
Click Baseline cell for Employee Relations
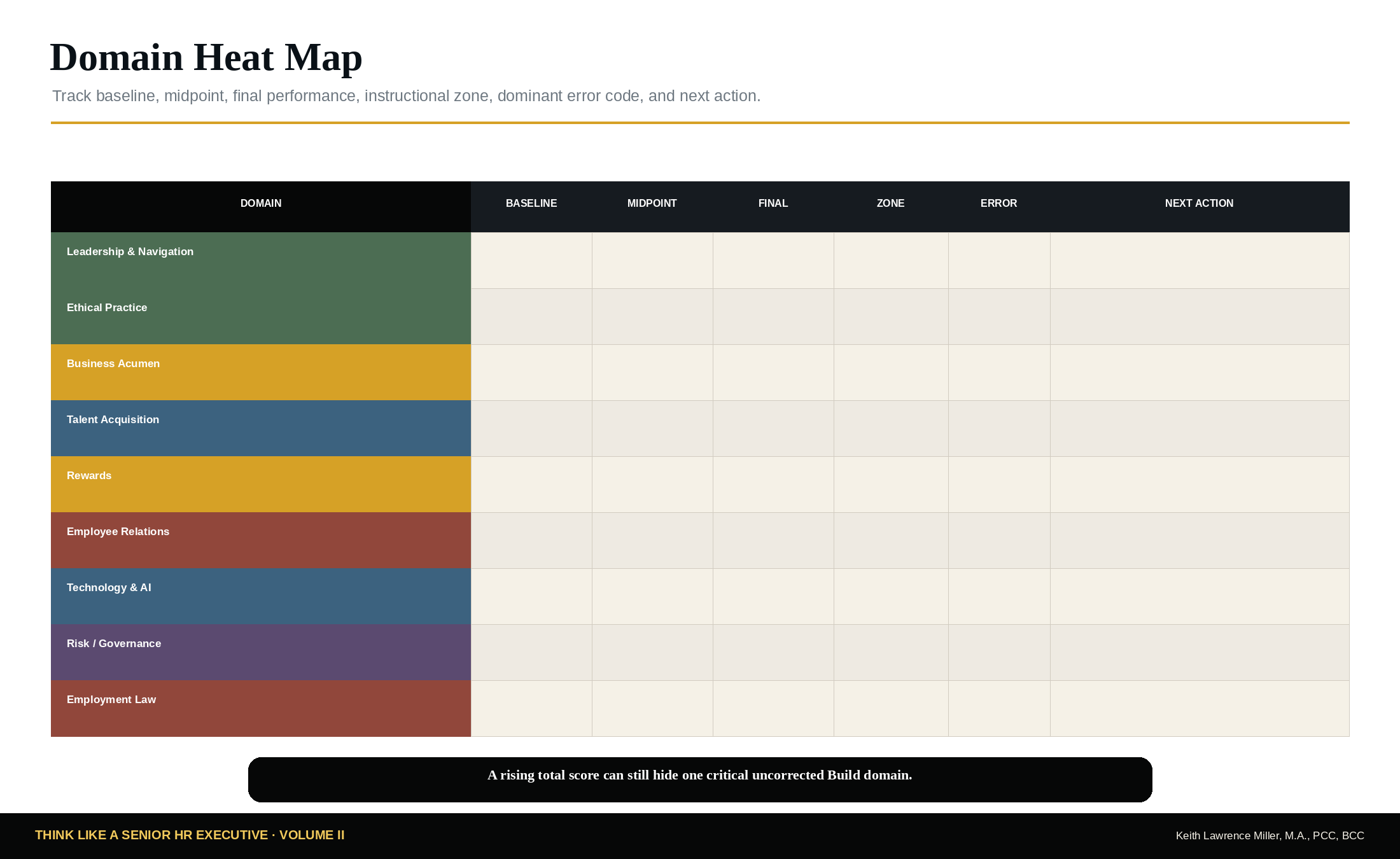pyautogui.click(x=531, y=541)
